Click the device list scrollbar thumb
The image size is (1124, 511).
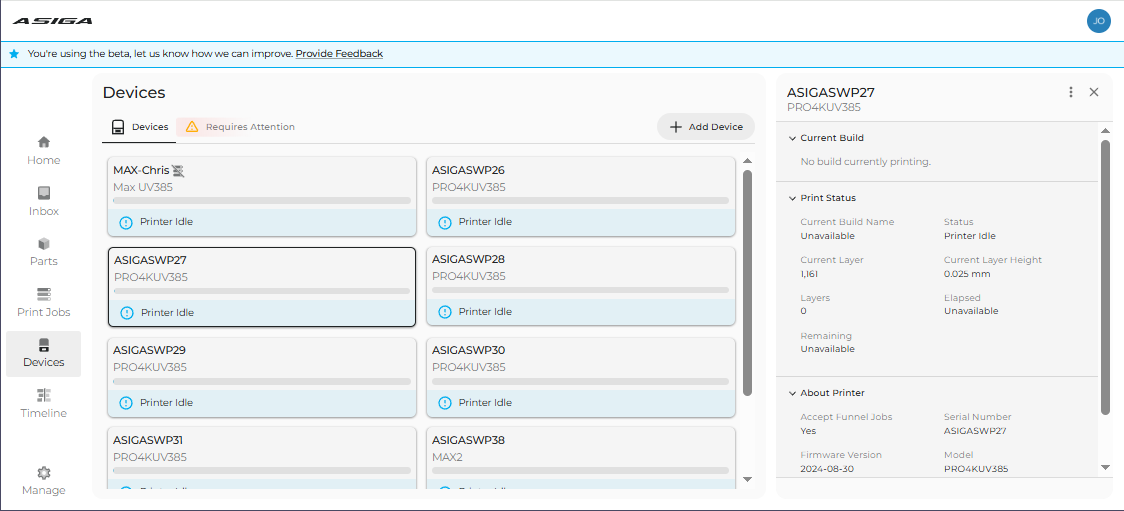point(748,282)
